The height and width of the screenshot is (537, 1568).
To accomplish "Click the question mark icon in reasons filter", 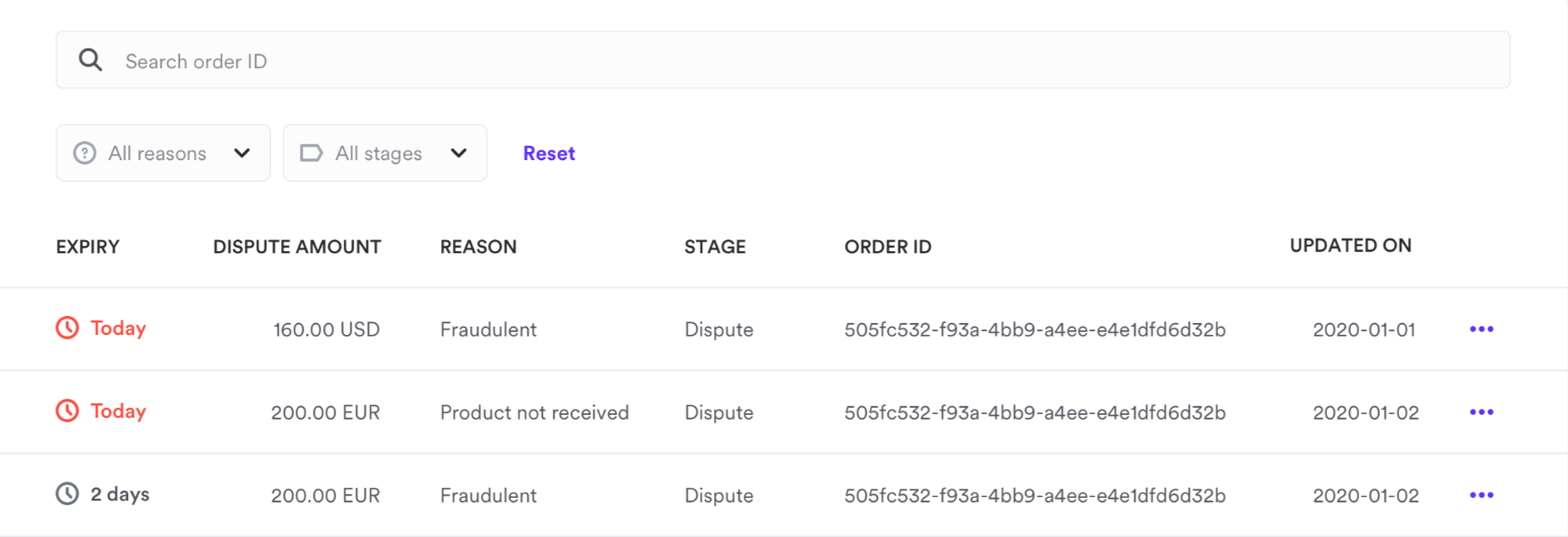I will click(85, 153).
